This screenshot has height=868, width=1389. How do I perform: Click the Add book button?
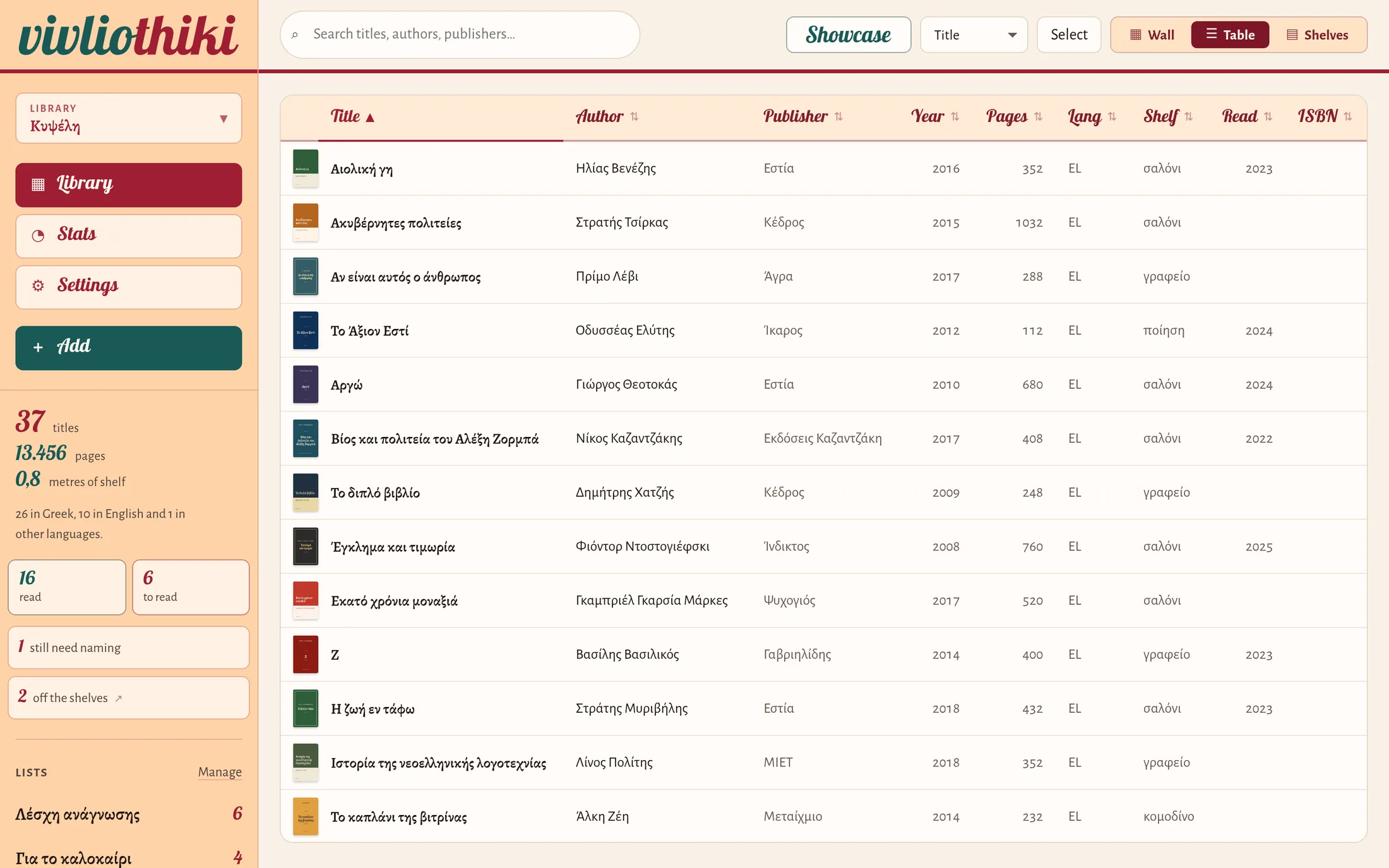tap(129, 348)
